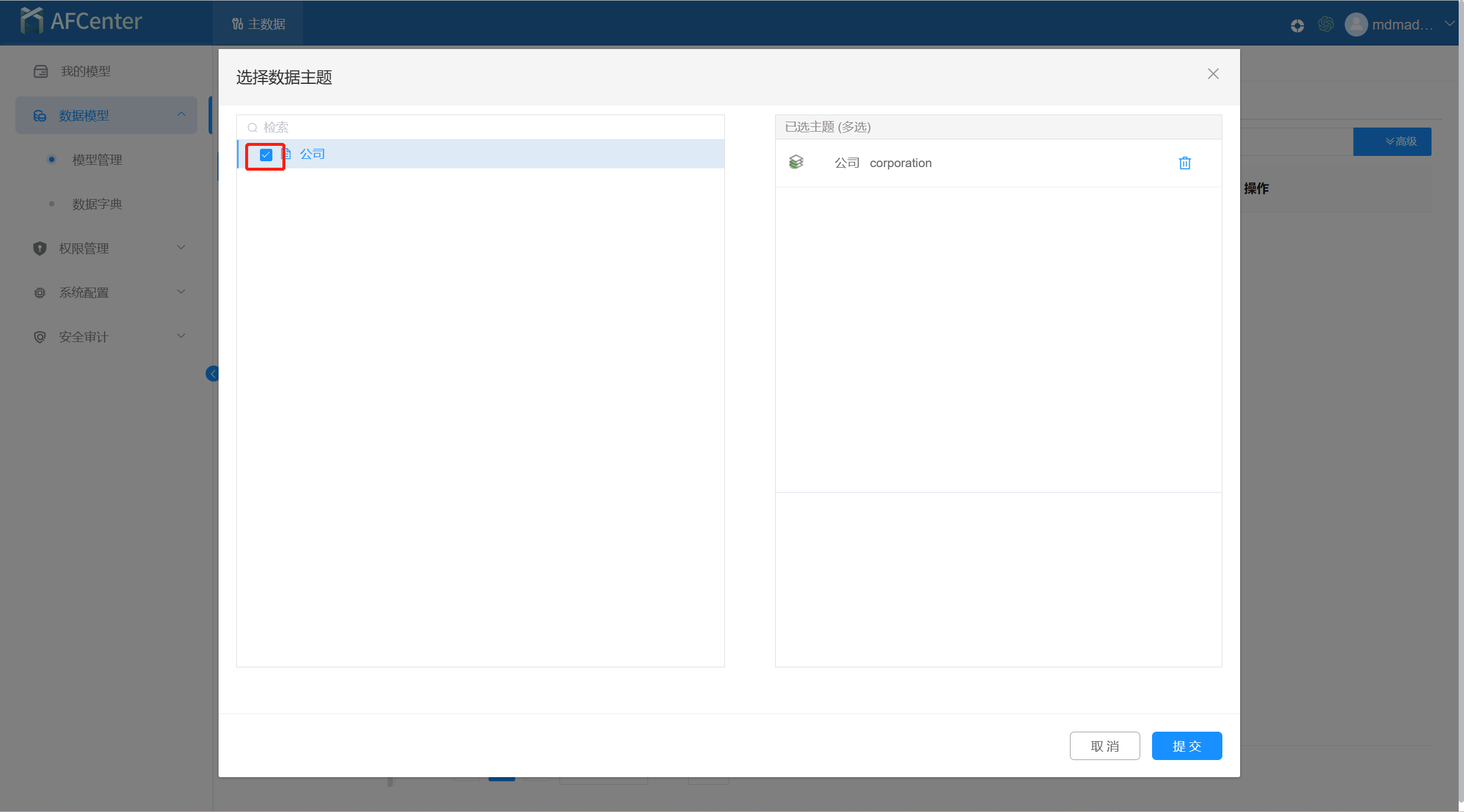Open the green AI assistant icon

pos(1325,24)
